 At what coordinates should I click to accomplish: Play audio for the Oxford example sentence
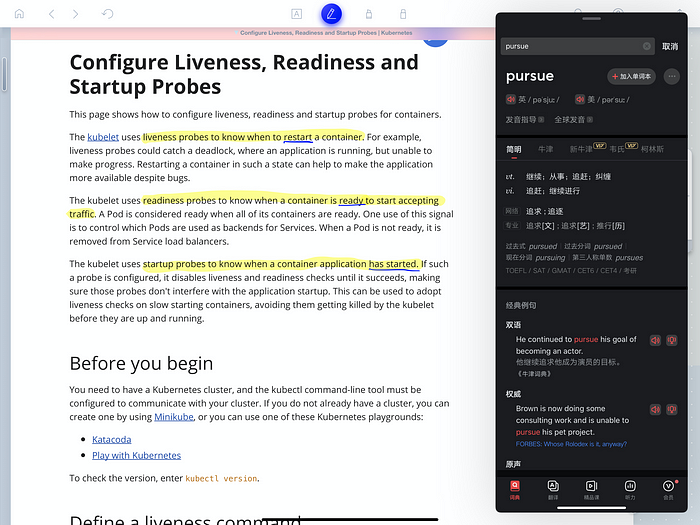[655, 340]
